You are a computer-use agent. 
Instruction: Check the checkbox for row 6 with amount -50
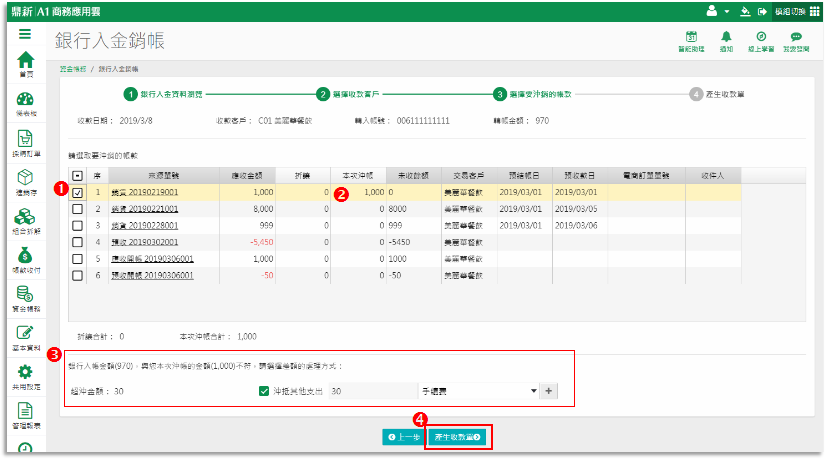tap(78, 275)
